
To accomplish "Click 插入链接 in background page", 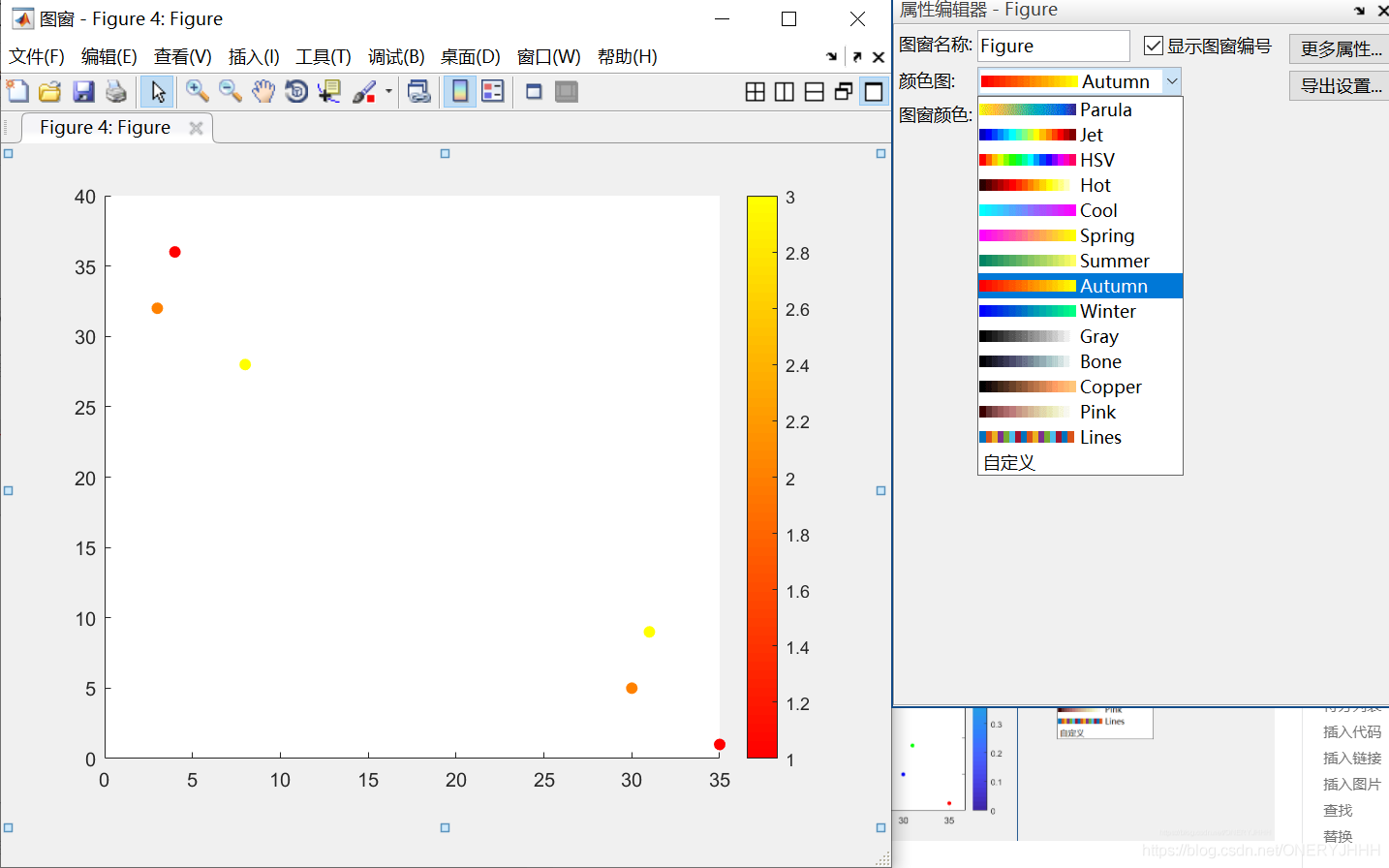I will pyautogui.click(x=1352, y=759).
